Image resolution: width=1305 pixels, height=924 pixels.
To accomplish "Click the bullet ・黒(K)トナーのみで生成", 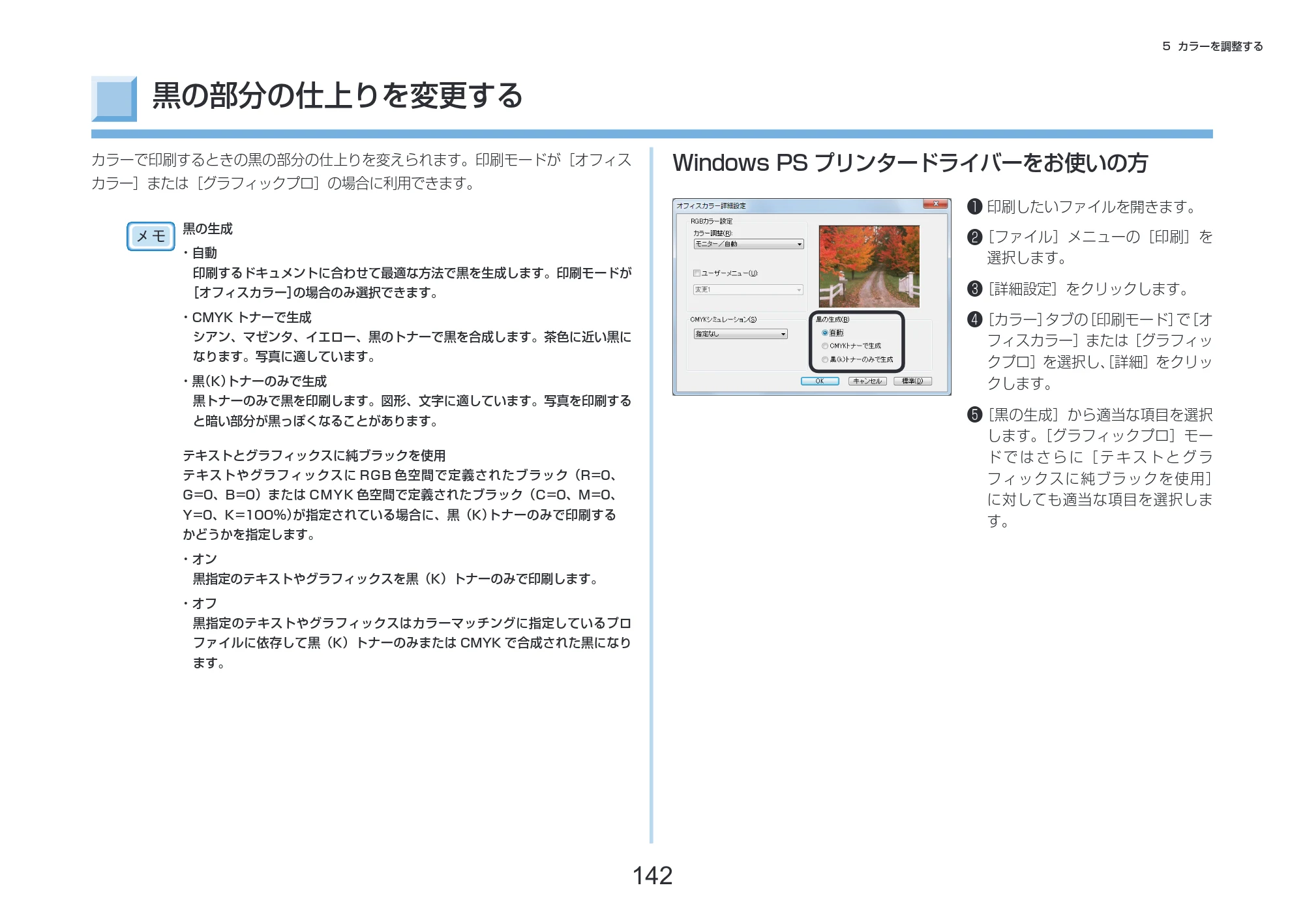I will pyautogui.click(x=255, y=381).
